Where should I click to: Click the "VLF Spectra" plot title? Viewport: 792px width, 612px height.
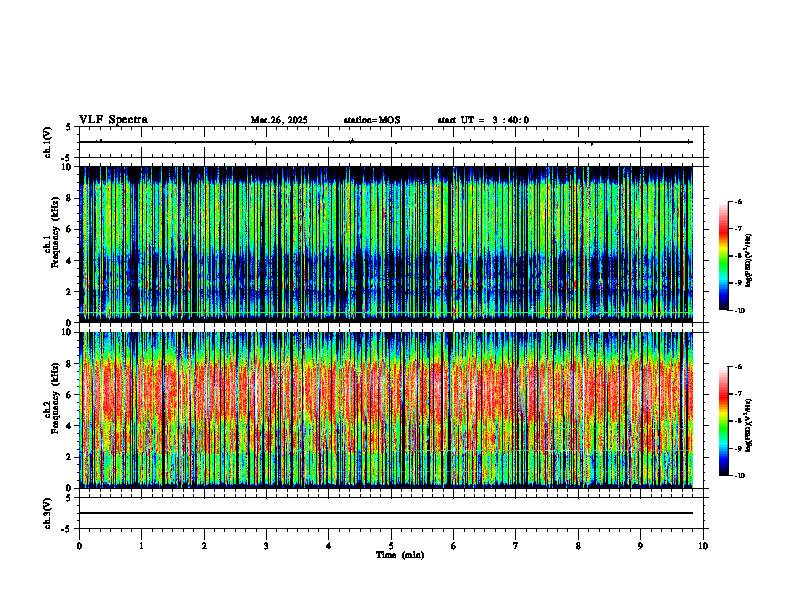113,120
